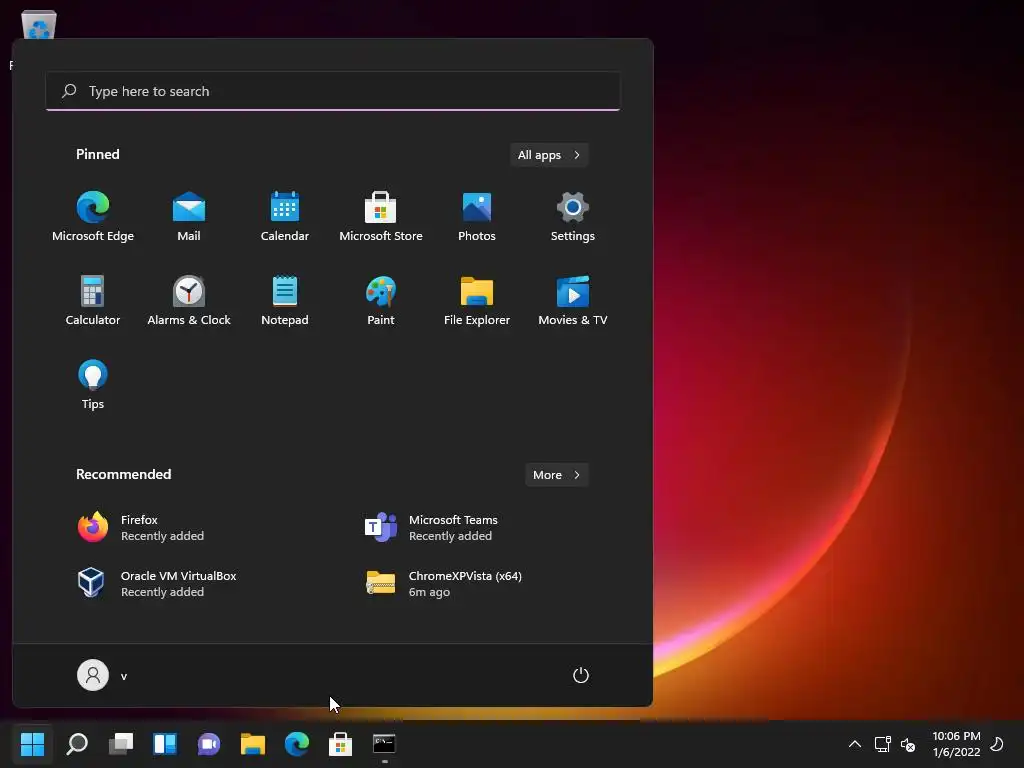This screenshot has height=768, width=1024.
Task: Click the power button icon
Action: [581, 675]
